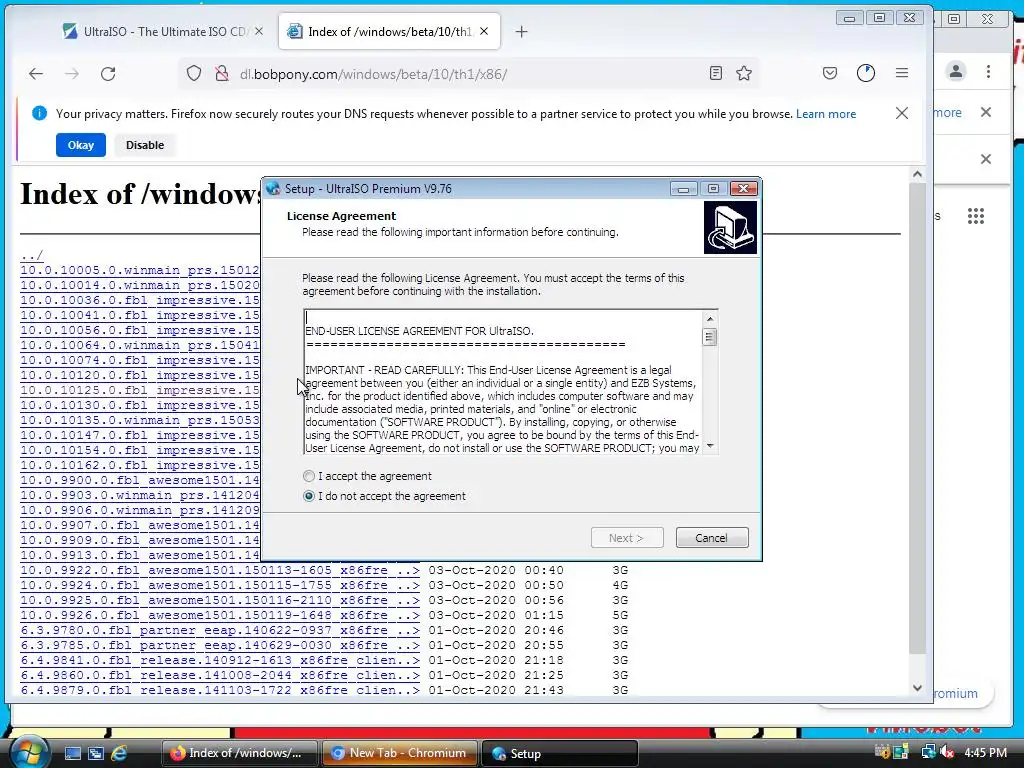Open the parent directory ../ link
The height and width of the screenshot is (768, 1024).
32,255
